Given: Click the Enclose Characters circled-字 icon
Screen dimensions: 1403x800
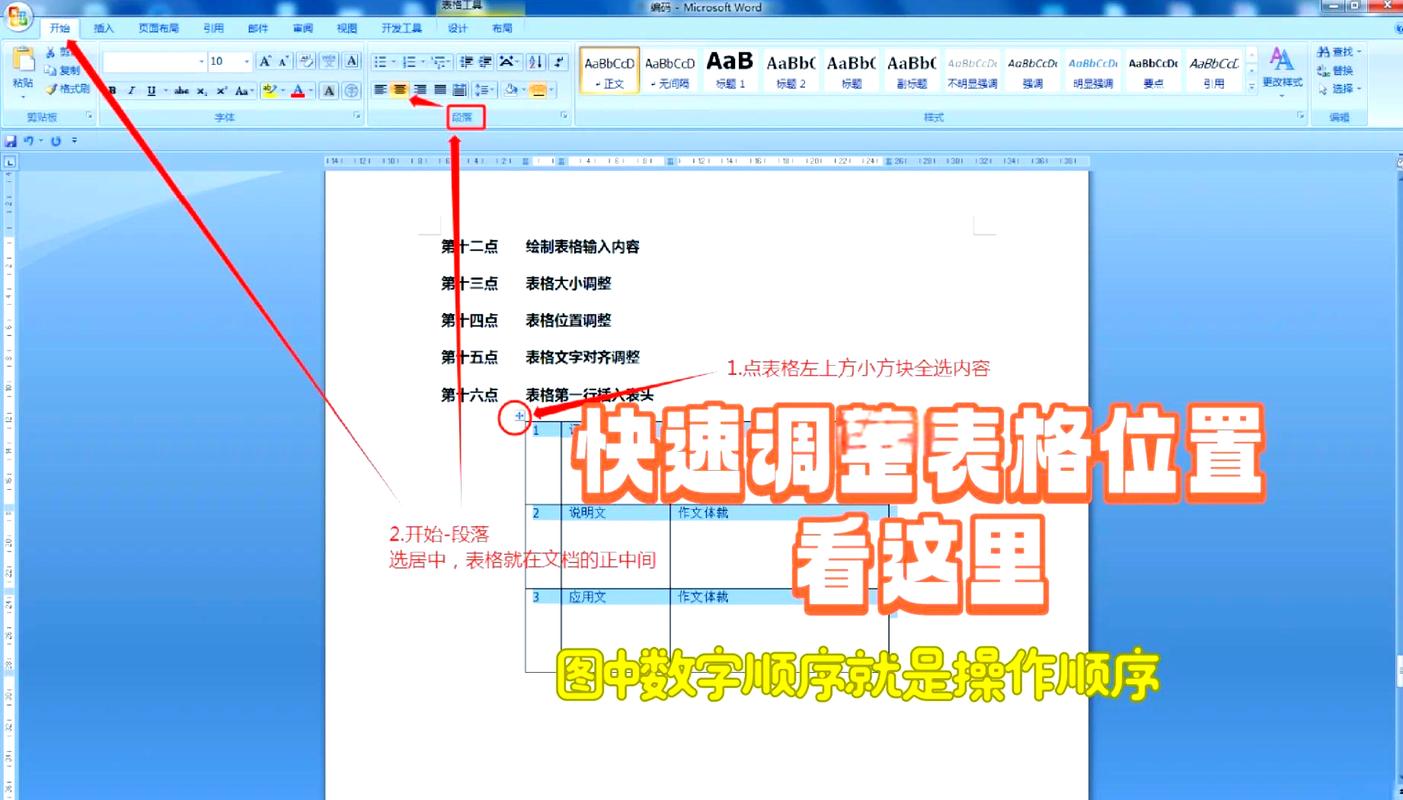Looking at the screenshot, I should click(x=351, y=91).
